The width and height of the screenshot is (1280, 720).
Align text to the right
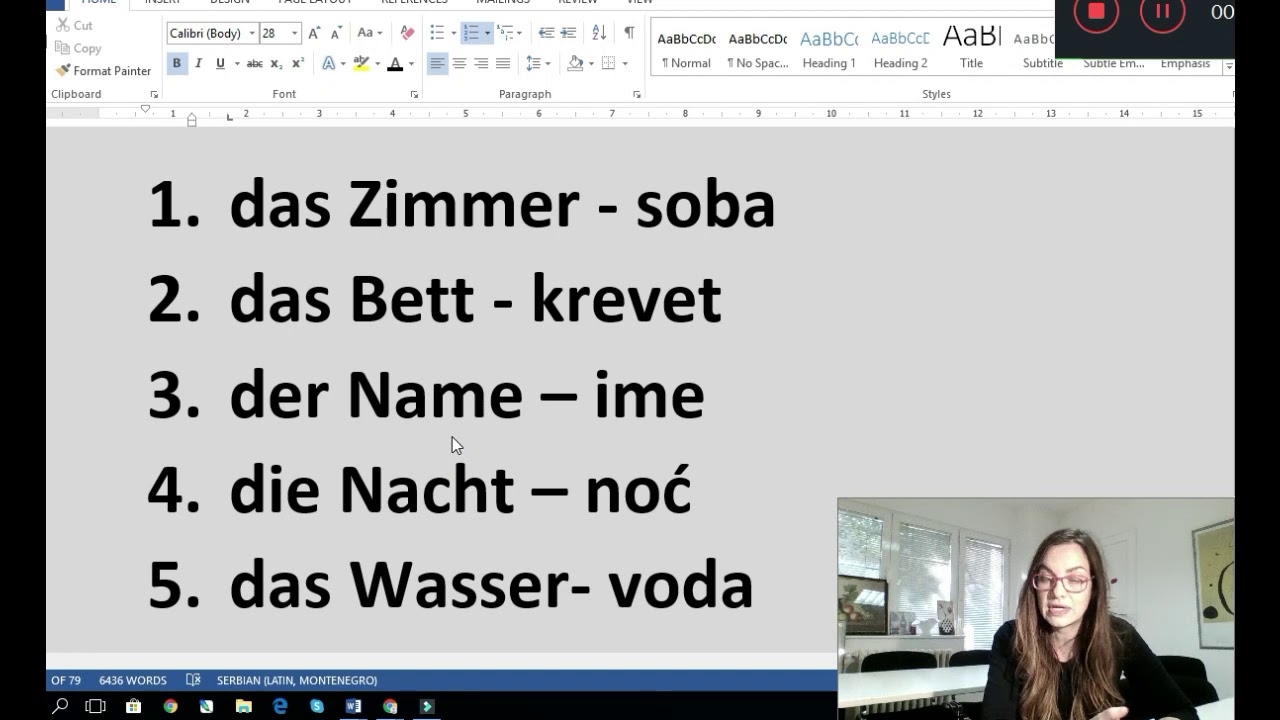click(481, 63)
